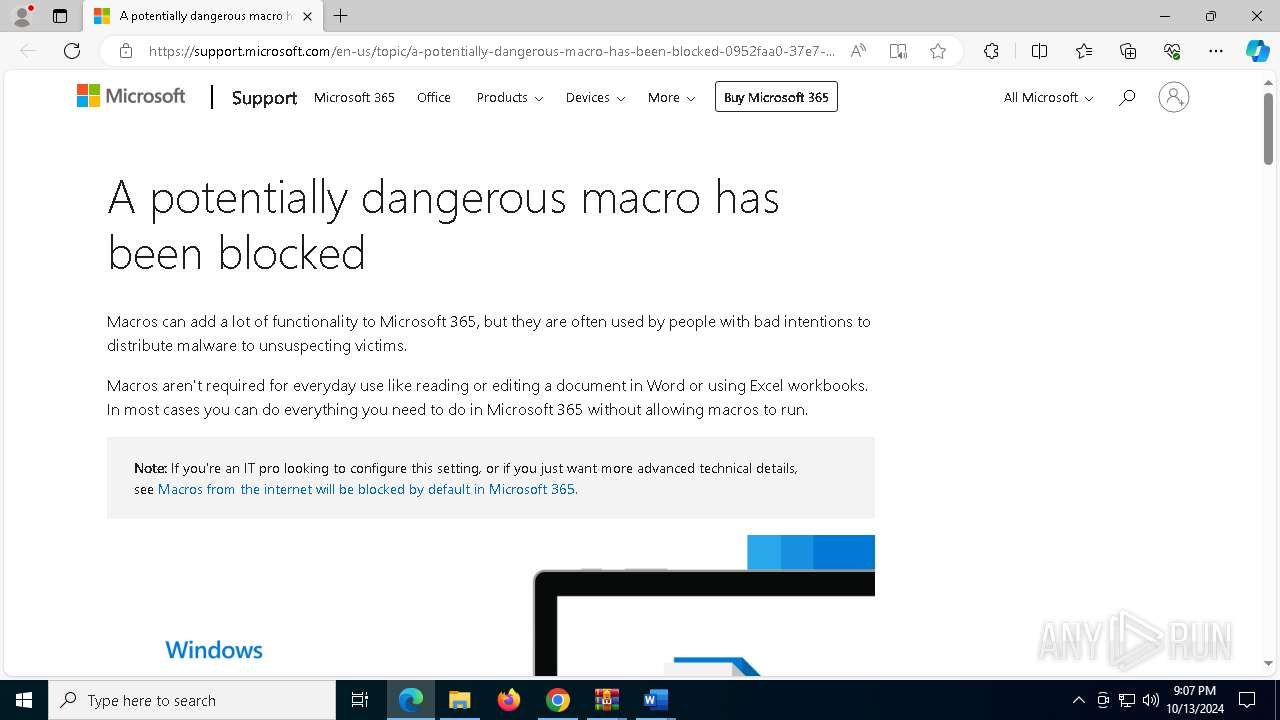Show hidden system tray icons
Screen dimensions: 1280x720
[1078, 700]
